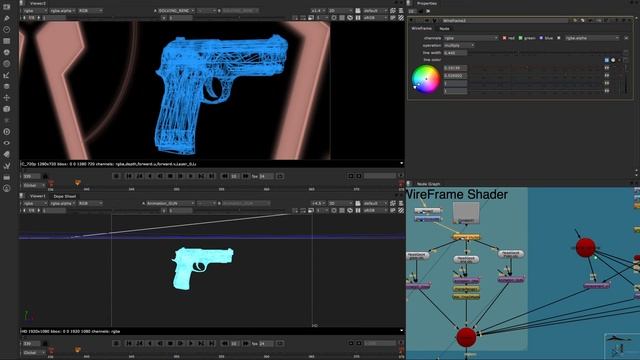Screen dimensions: 640x360
Task: Open the Image nodes toolbar icon
Action: point(7,7)
